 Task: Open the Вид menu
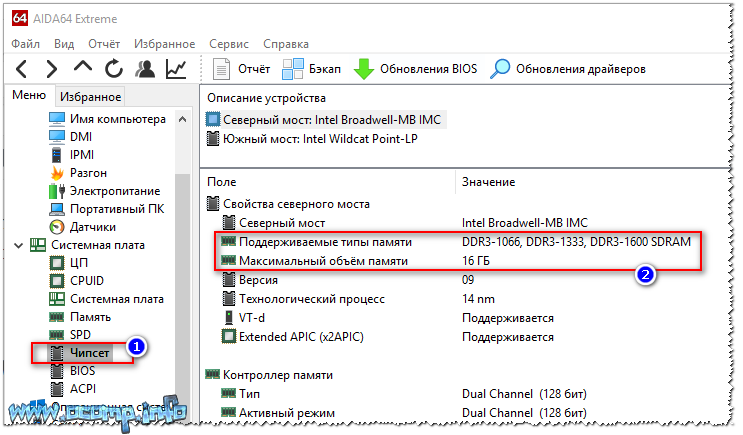64,44
